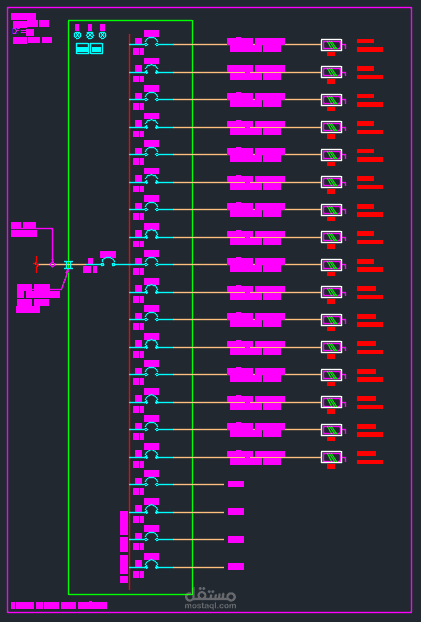421x622 pixels.
Task: Click the magenta label of the bottommost spare circuit
Action: tap(236, 566)
